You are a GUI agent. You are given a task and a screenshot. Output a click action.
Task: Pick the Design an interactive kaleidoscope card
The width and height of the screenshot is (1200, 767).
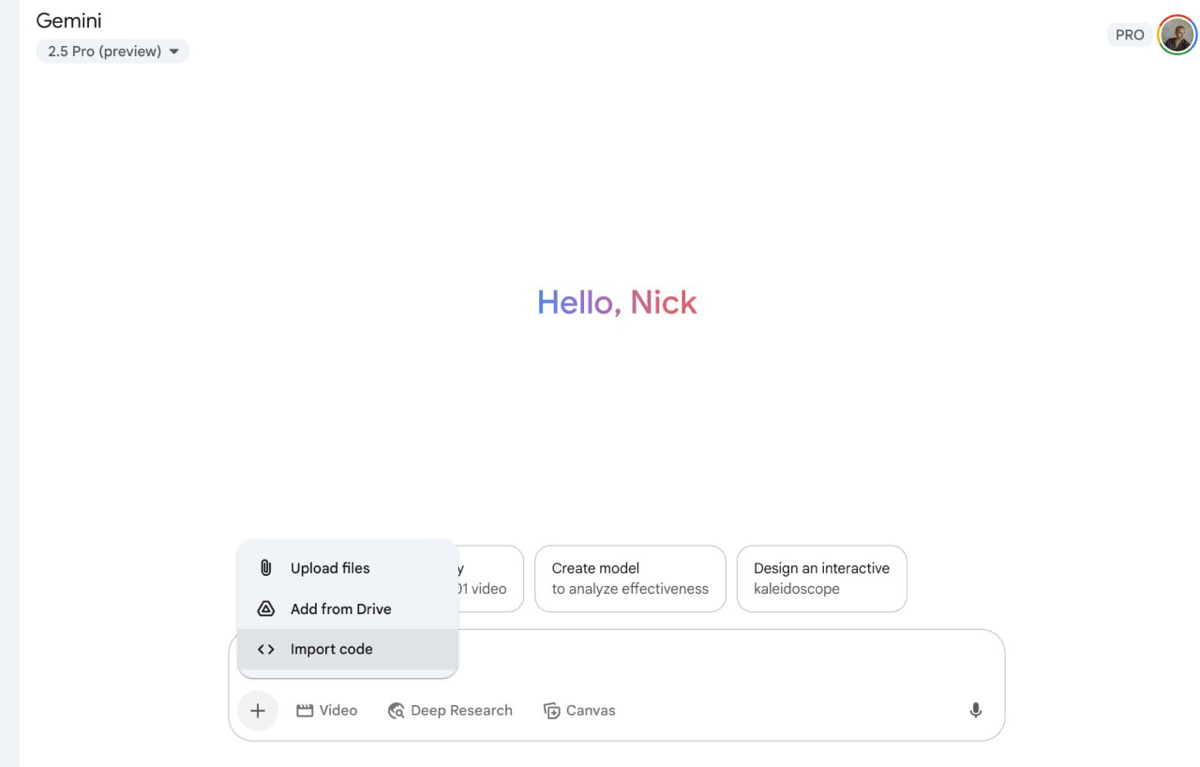click(822, 579)
